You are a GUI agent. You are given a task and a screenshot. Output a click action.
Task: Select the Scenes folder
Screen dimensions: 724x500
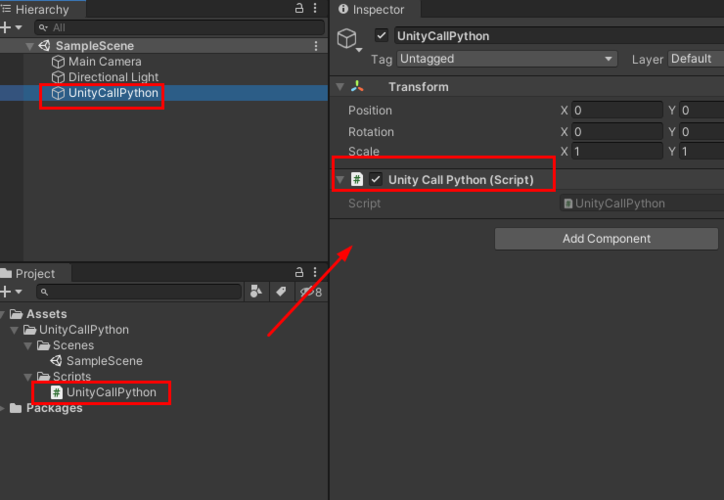73,345
